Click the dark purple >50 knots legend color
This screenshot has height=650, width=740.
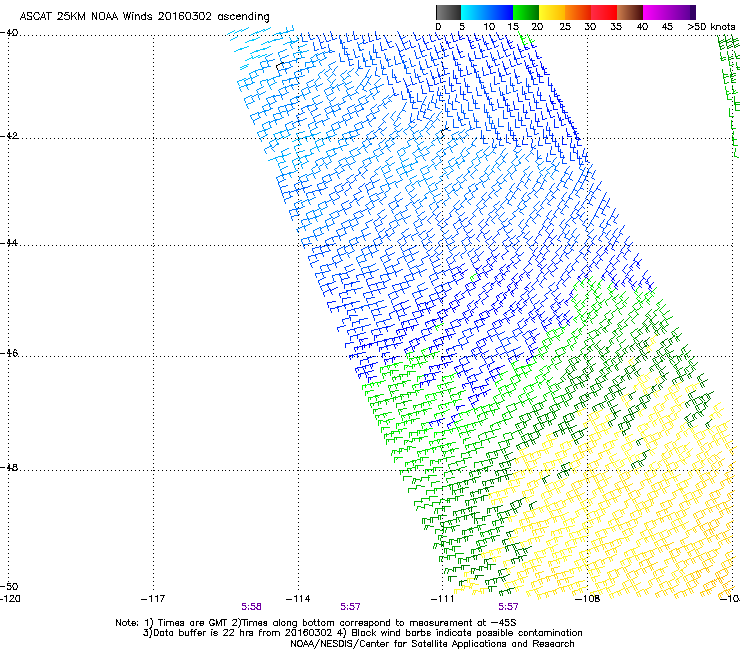tap(693, 12)
